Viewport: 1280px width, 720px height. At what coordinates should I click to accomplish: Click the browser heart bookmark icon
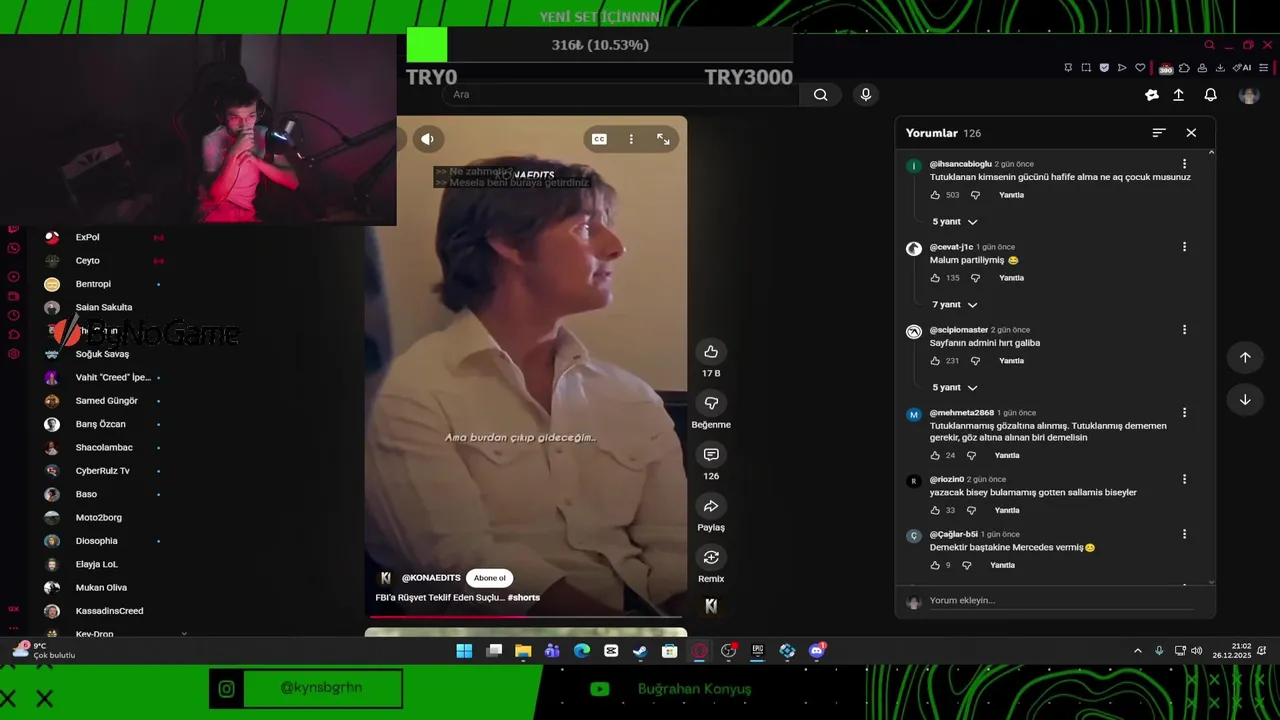1139,68
